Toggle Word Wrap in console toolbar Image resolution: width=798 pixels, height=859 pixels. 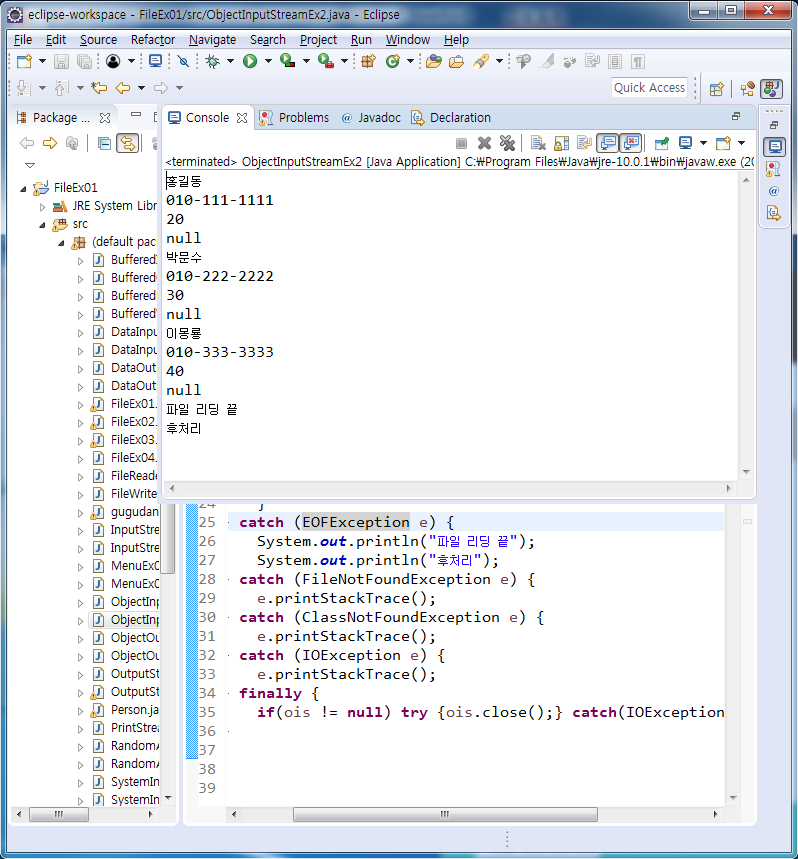pyautogui.click(x=584, y=144)
